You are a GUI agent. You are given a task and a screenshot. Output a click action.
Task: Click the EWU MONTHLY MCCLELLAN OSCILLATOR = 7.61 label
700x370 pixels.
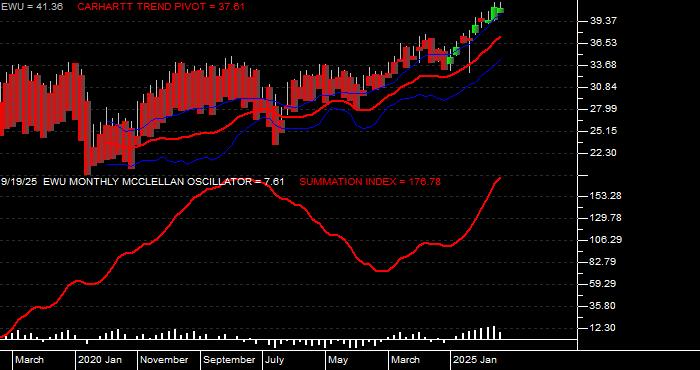(x=163, y=182)
